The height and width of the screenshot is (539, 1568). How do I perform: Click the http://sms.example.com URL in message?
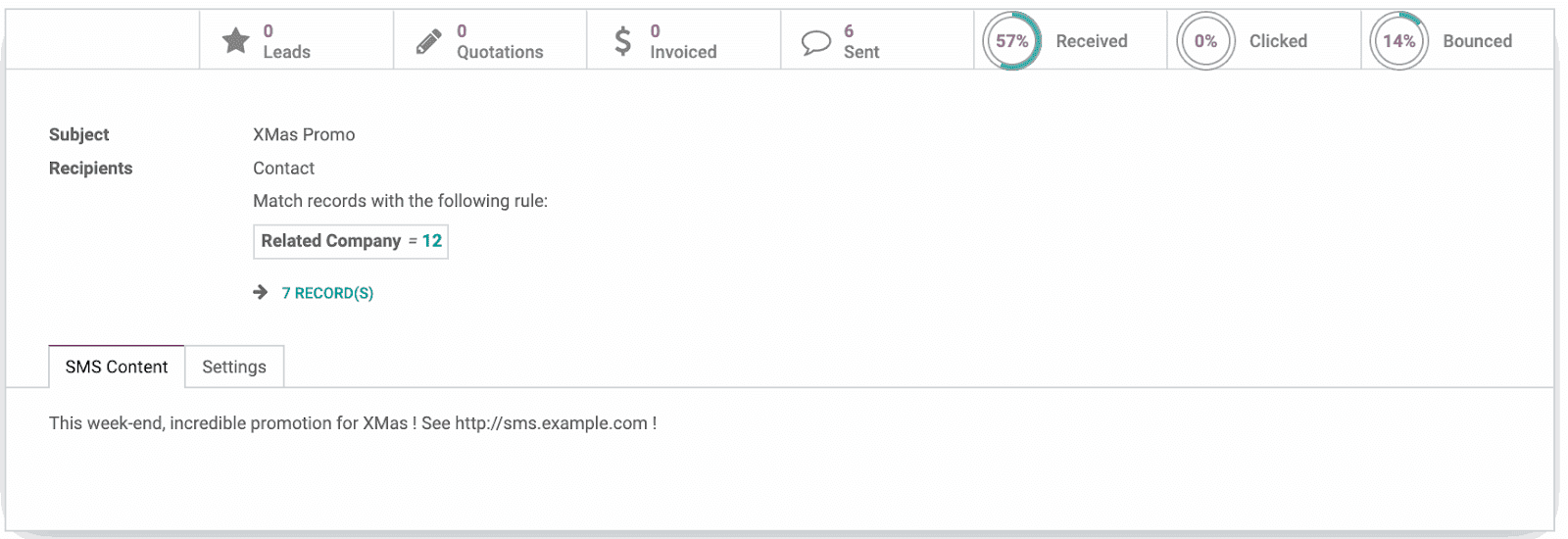(551, 423)
